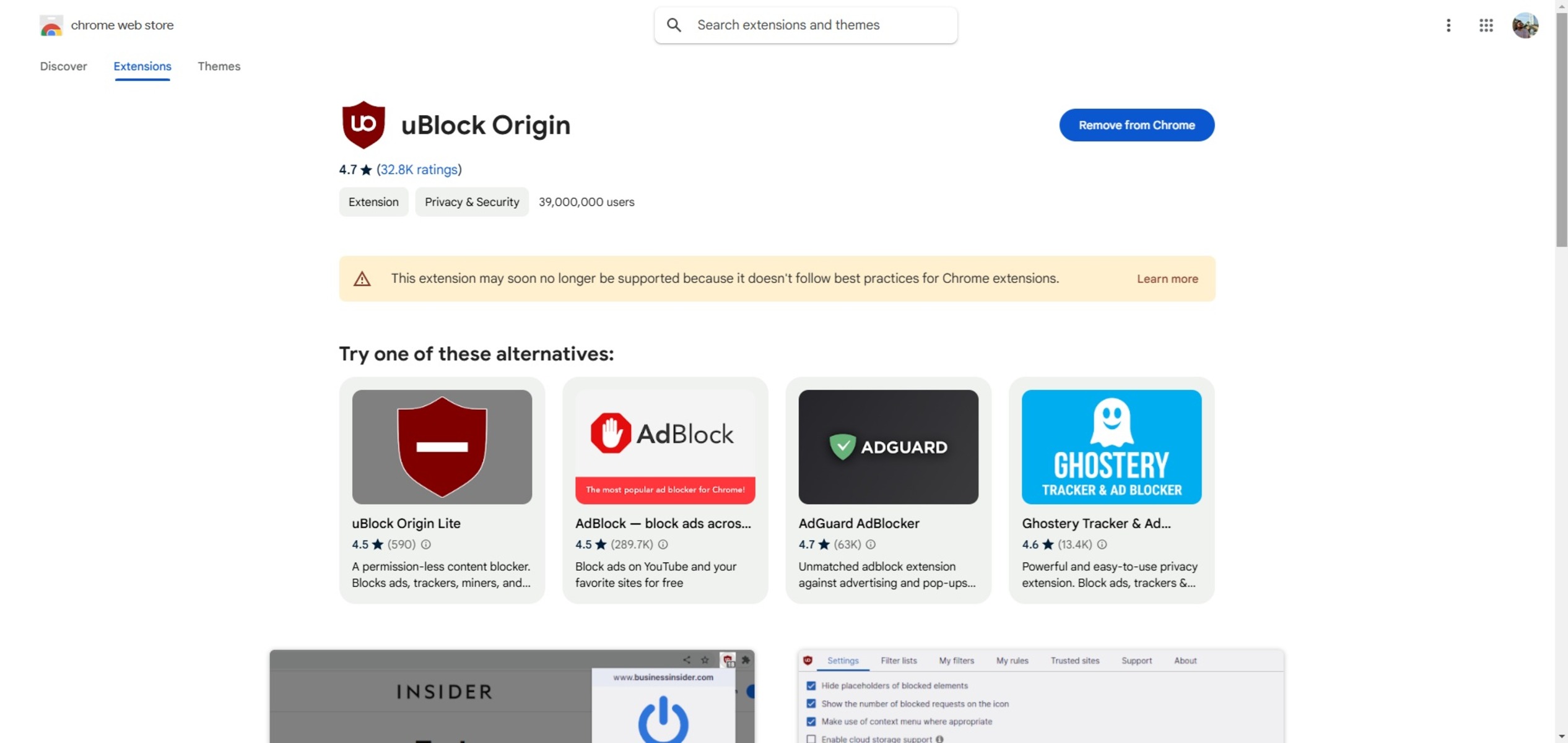Toggle Make use of context menu checkbox
1568x743 pixels.
811,721
